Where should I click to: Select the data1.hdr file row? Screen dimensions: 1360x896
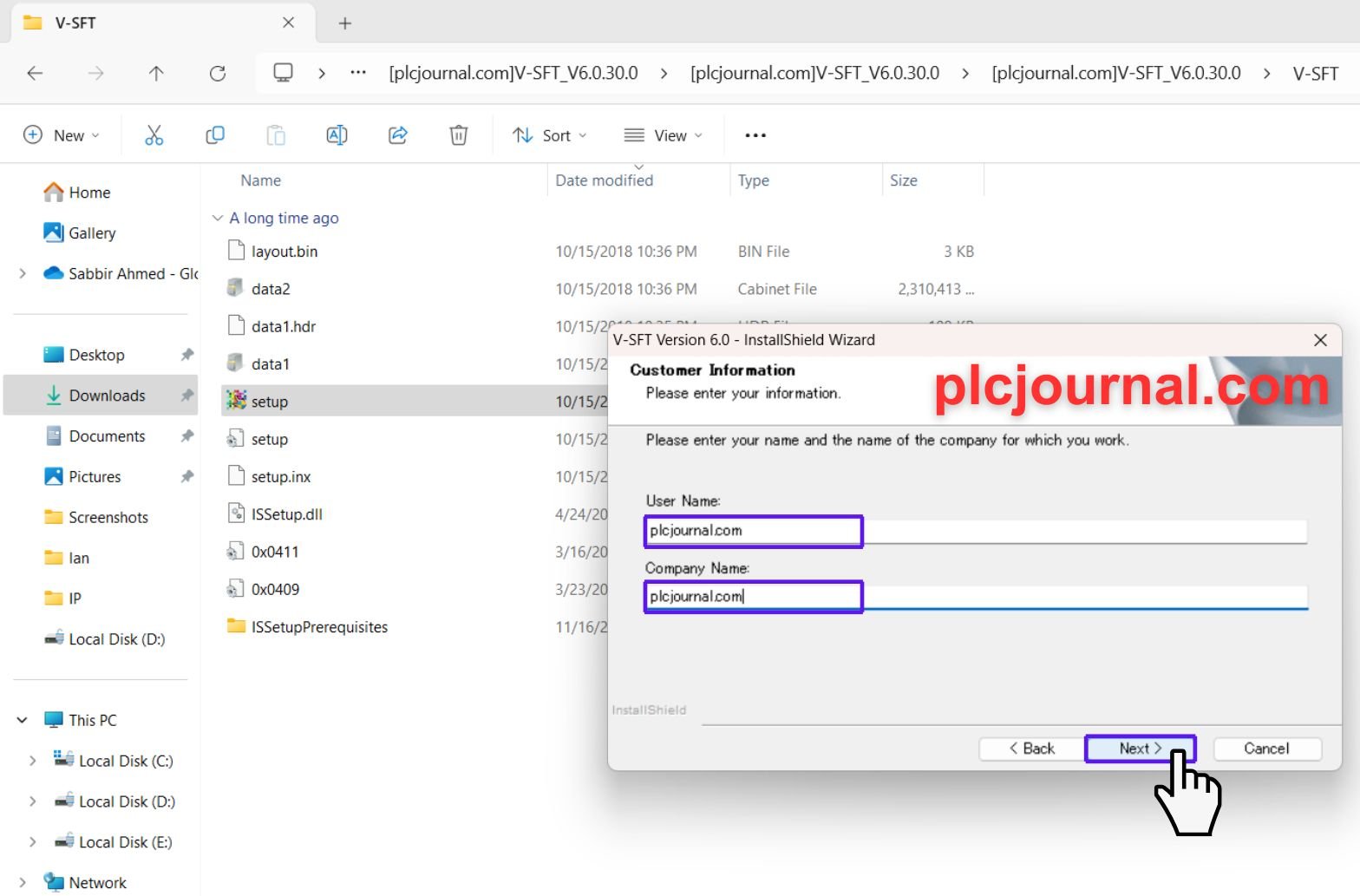point(415,326)
